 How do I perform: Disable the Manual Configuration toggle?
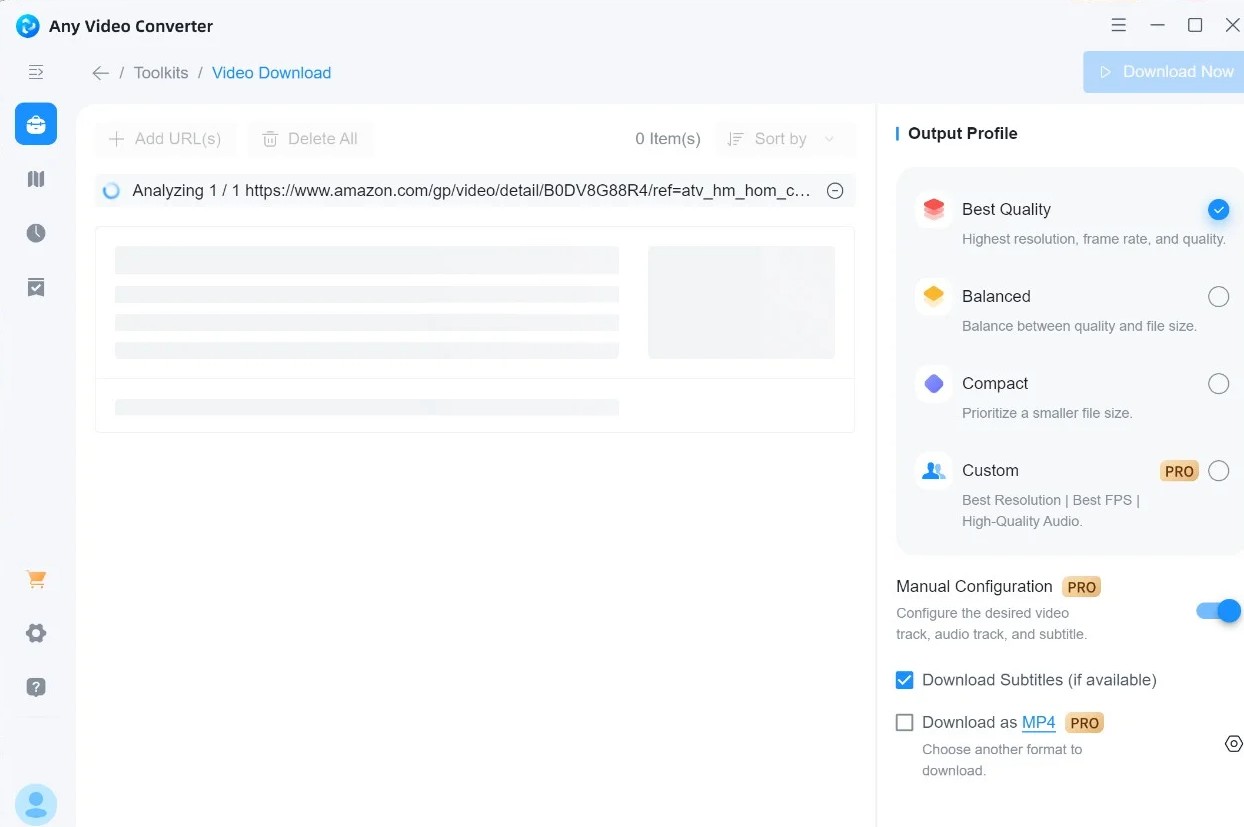click(x=1217, y=611)
